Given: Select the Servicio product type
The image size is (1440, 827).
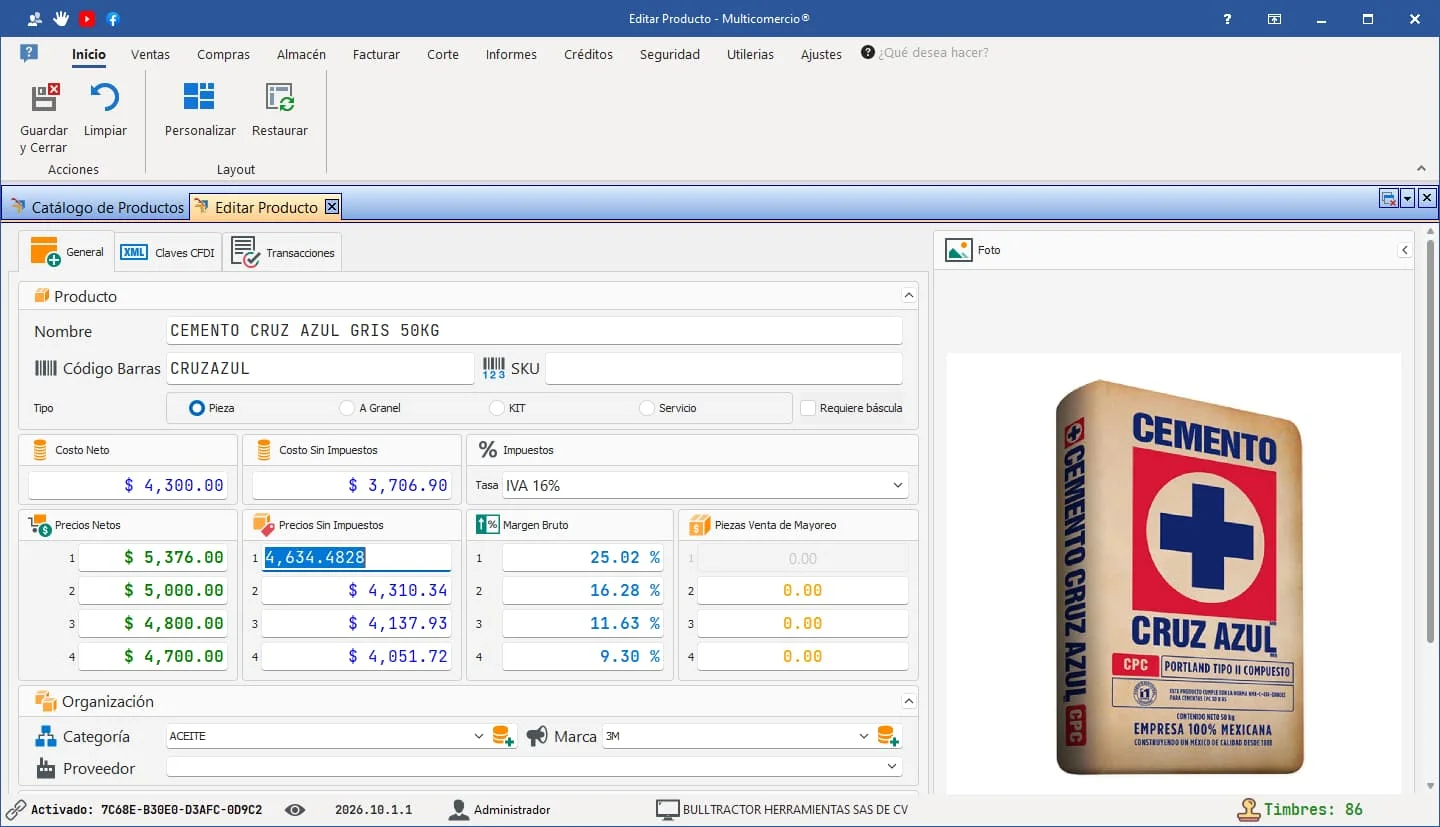Looking at the screenshot, I should click(x=647, y=408).
